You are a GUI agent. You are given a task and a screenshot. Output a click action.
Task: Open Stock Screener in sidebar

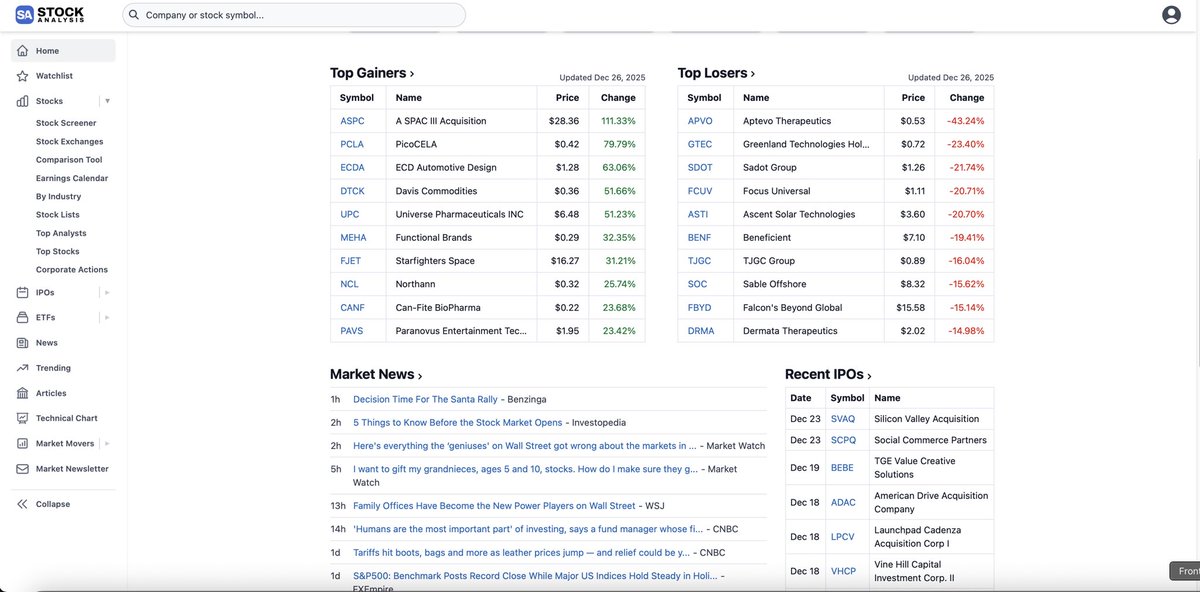(66, 123)
